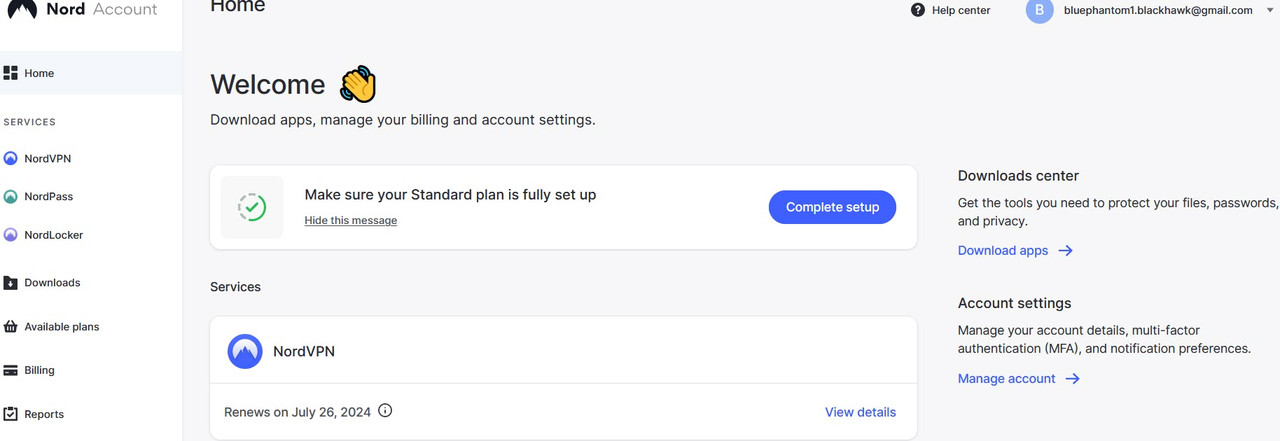Click the NordLocker icon in sidebar
Image resolution: width=1280 pixels, height=441 pixels.
pyautogui.click(x=11, y=235)
